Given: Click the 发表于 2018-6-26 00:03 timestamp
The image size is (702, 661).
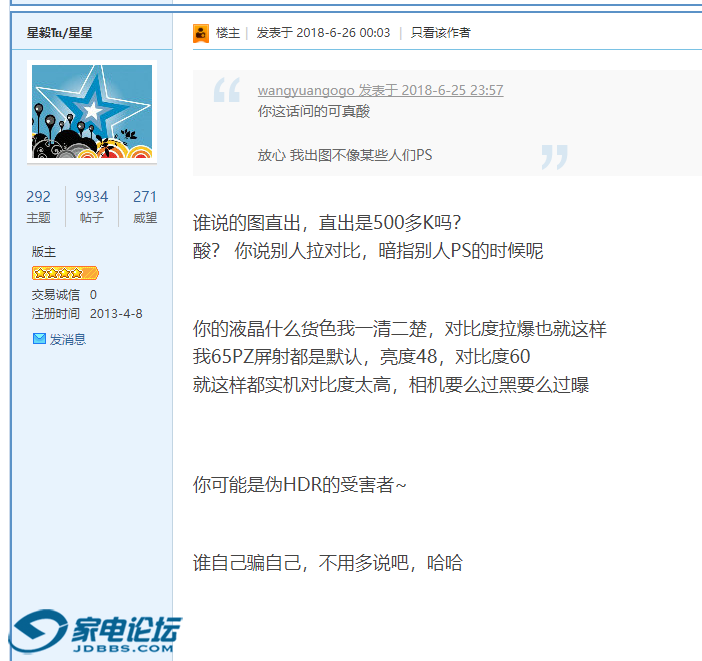Looking at the screenshot, I should (x=323, y=33).
